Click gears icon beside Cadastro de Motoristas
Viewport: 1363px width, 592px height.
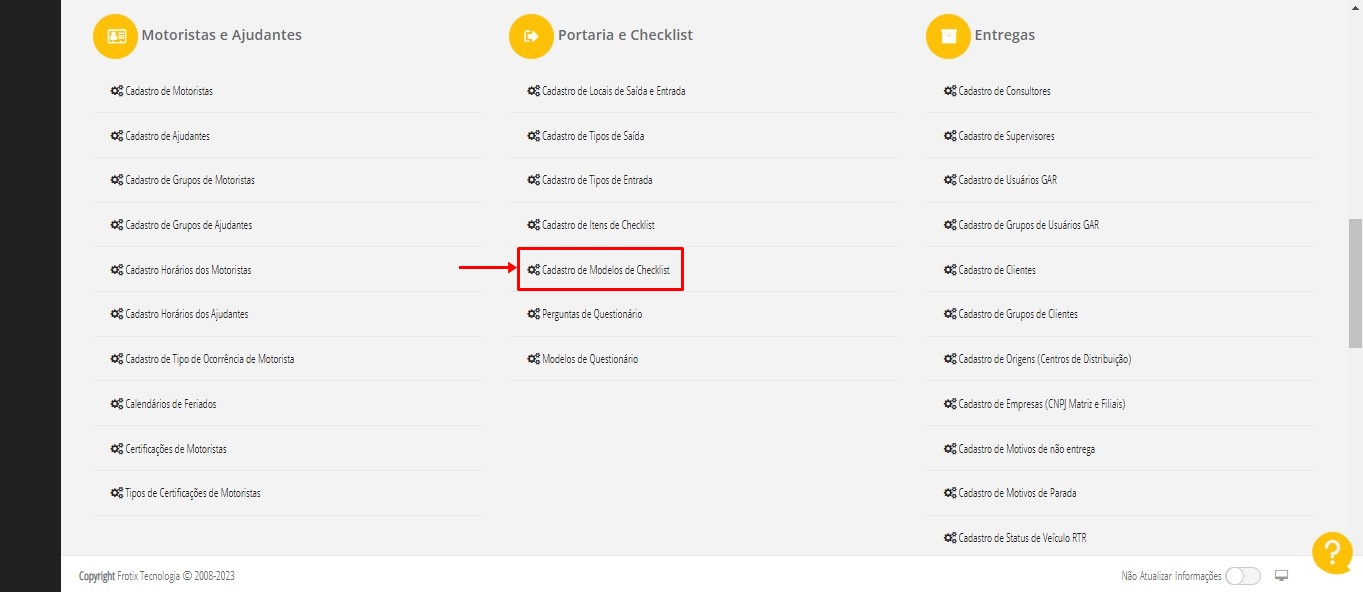(x=116, y=91)
